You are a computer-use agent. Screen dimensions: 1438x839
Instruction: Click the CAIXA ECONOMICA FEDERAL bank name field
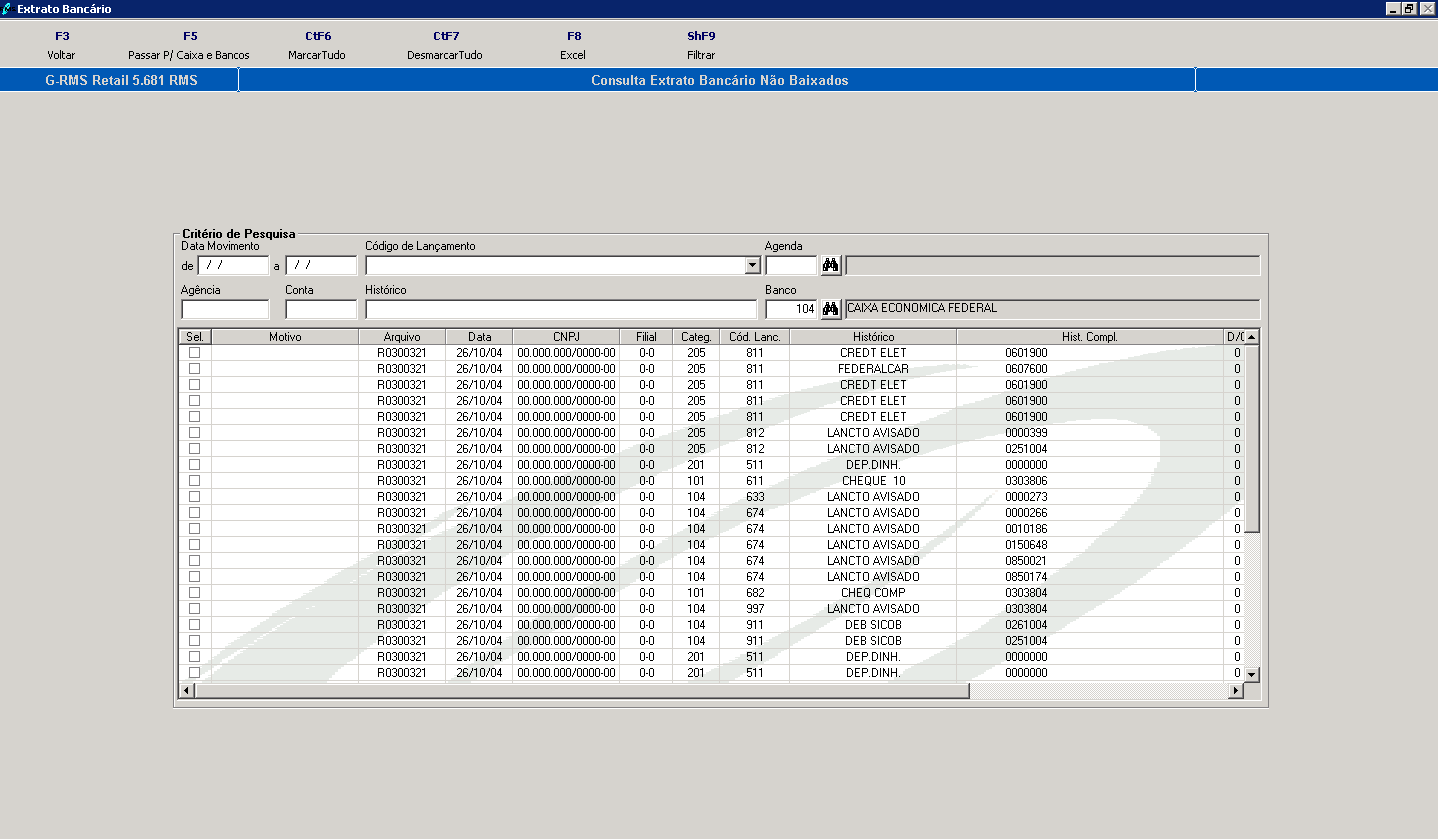[x=1052, y=309]
